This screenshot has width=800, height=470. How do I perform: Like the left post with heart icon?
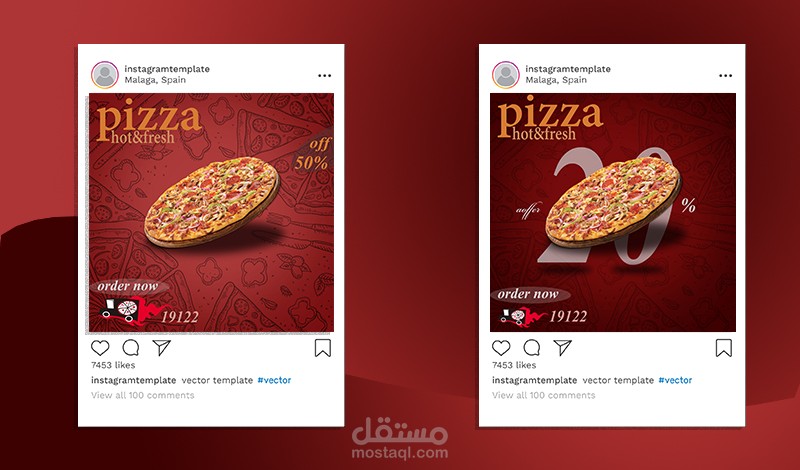[100, 348]
